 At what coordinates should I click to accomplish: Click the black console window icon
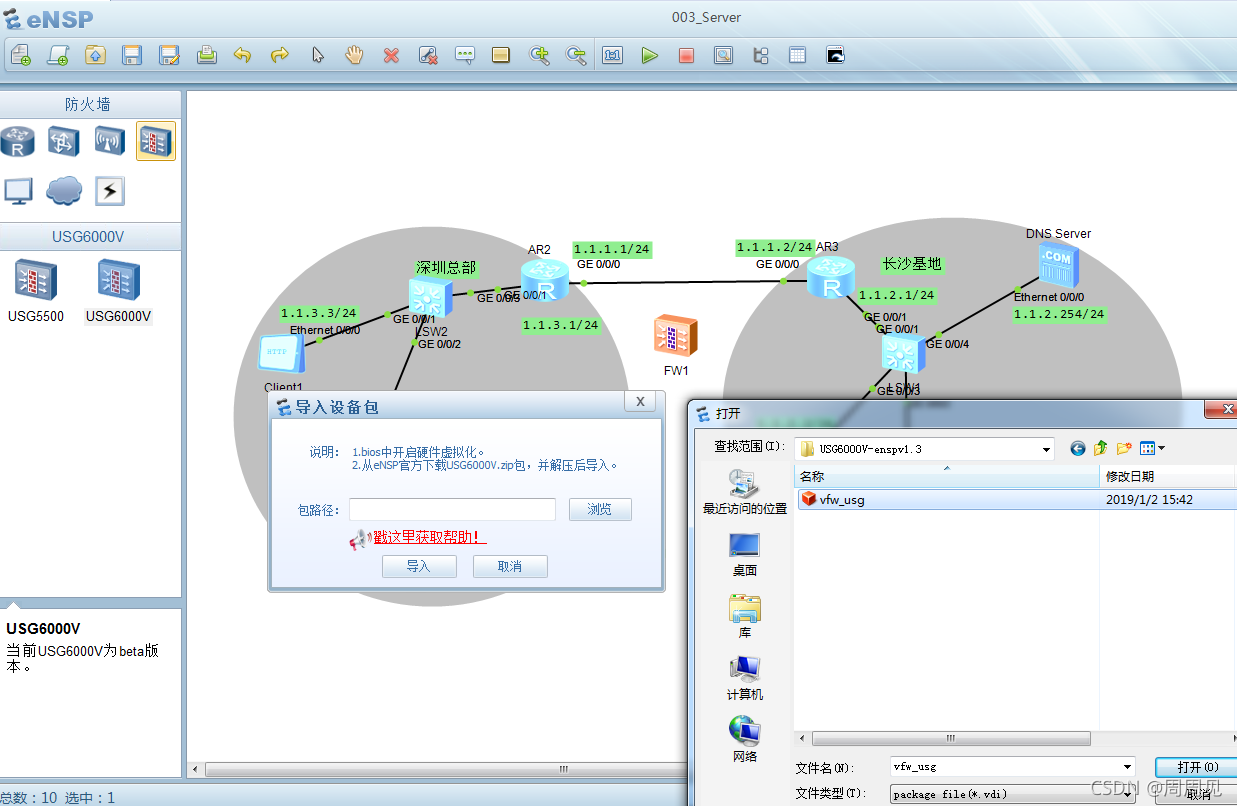pyautogui.click(x=835, y=56)
